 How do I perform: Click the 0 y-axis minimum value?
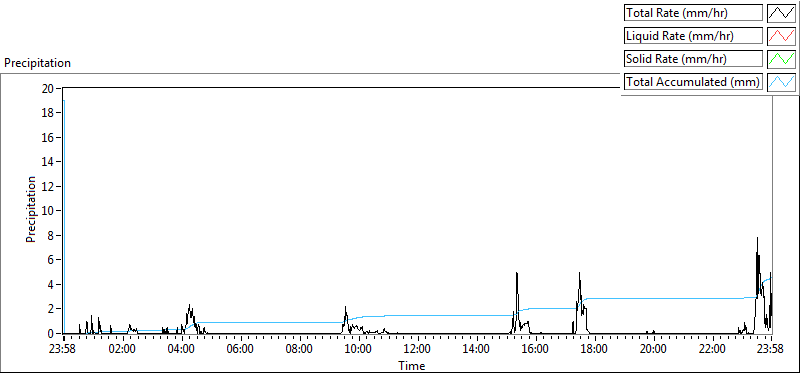[x=52, y=333]
